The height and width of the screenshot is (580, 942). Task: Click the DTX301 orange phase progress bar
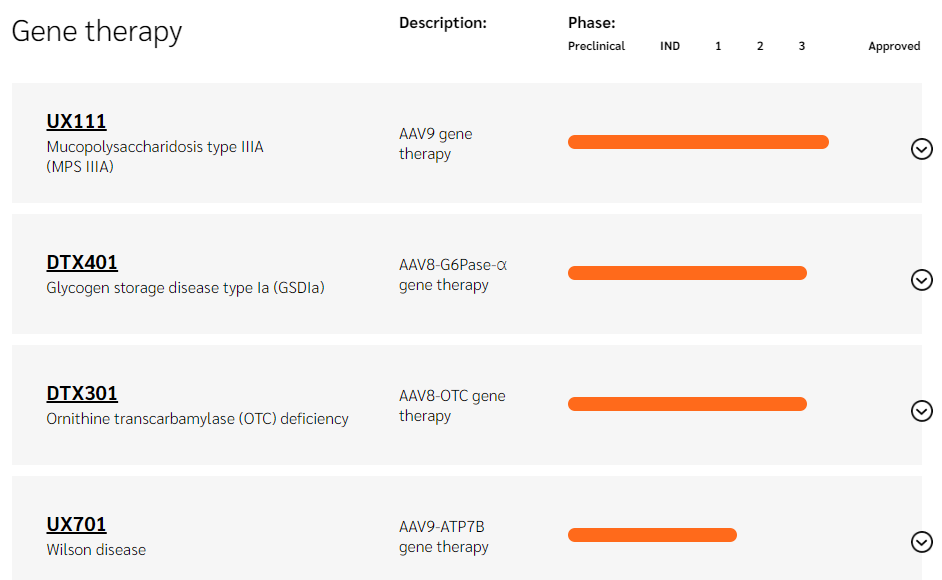(x=687, y=404)
